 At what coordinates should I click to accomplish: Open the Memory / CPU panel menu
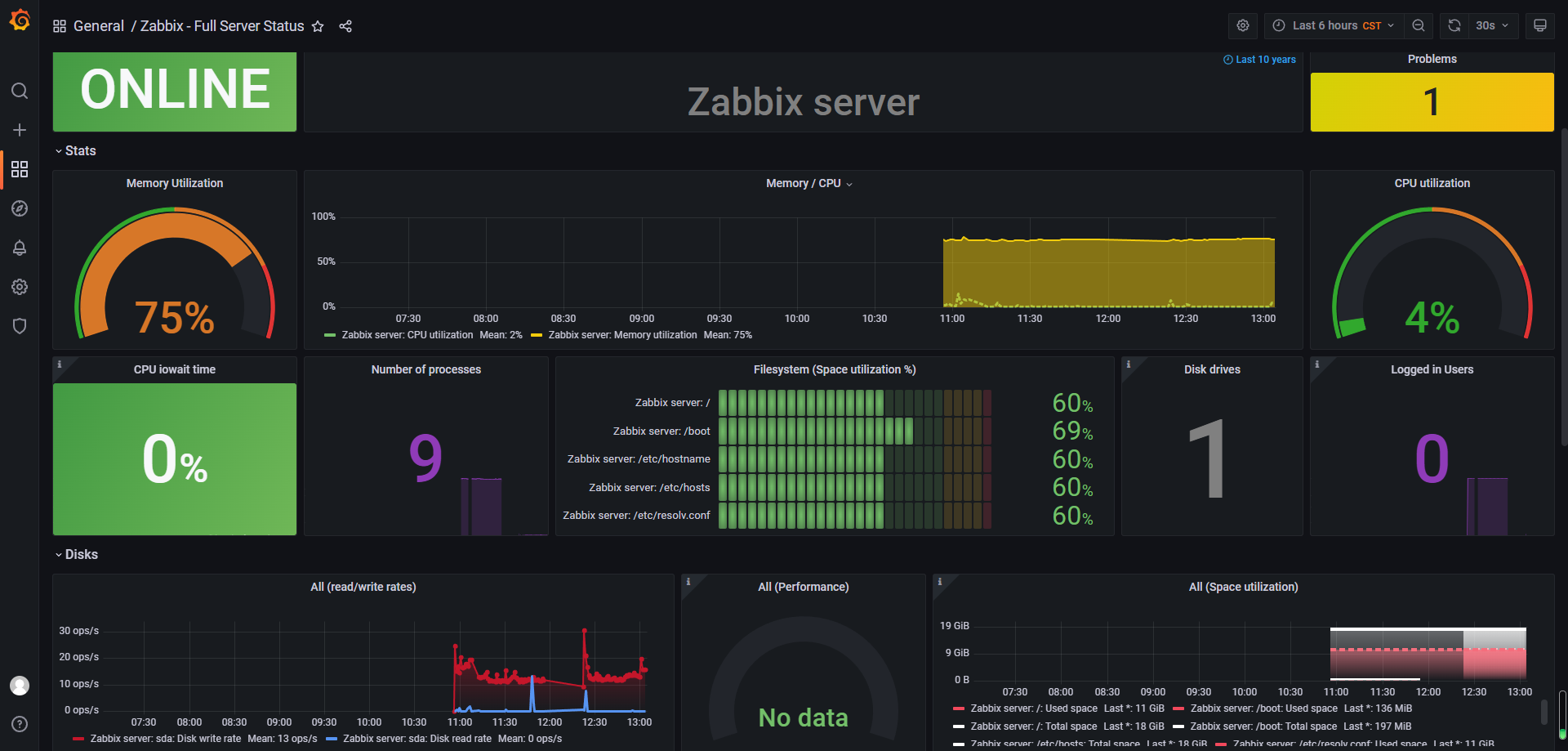[x=808, y=184]
